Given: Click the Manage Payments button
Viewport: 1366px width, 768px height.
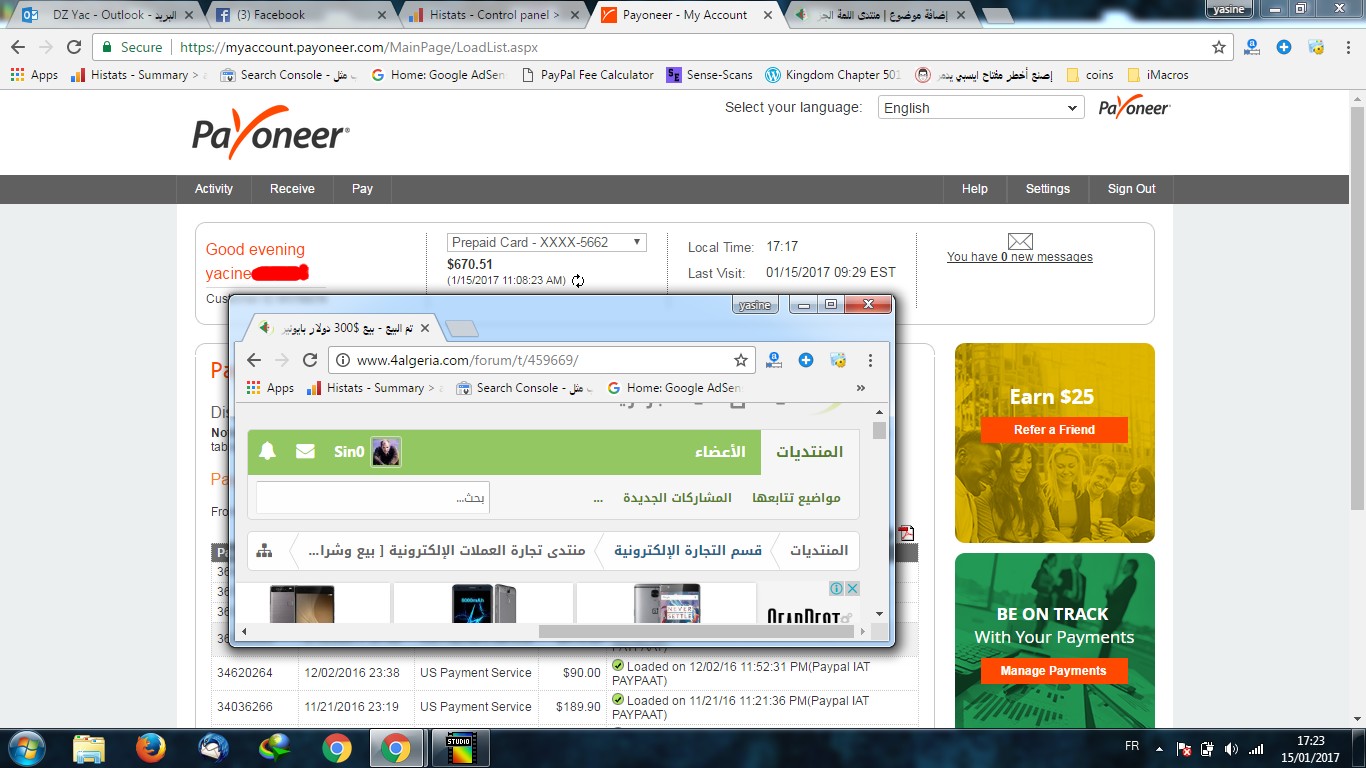Looking at the screenshot, I should (1054, 671).
